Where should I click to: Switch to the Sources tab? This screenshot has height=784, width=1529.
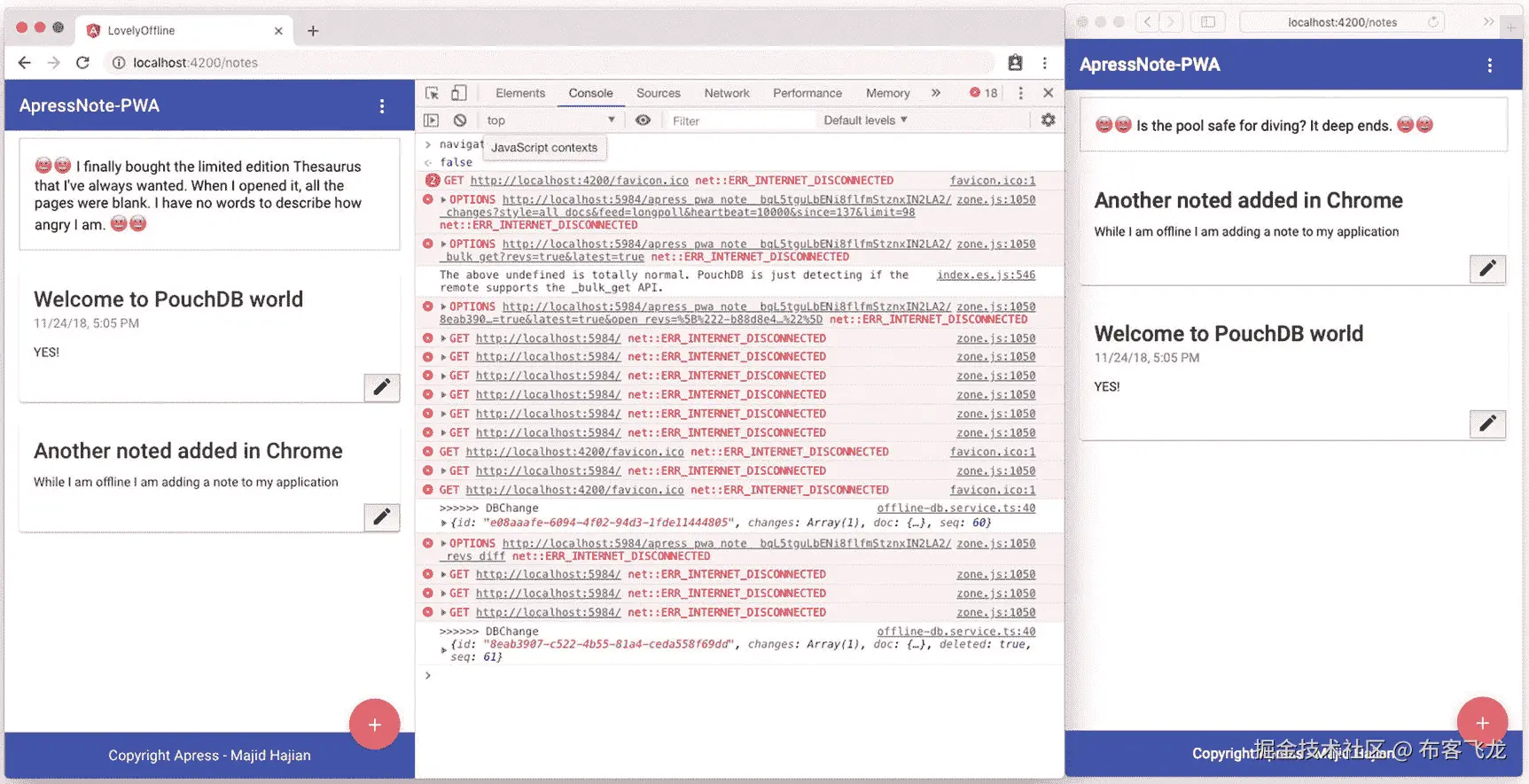pos(659,93)
